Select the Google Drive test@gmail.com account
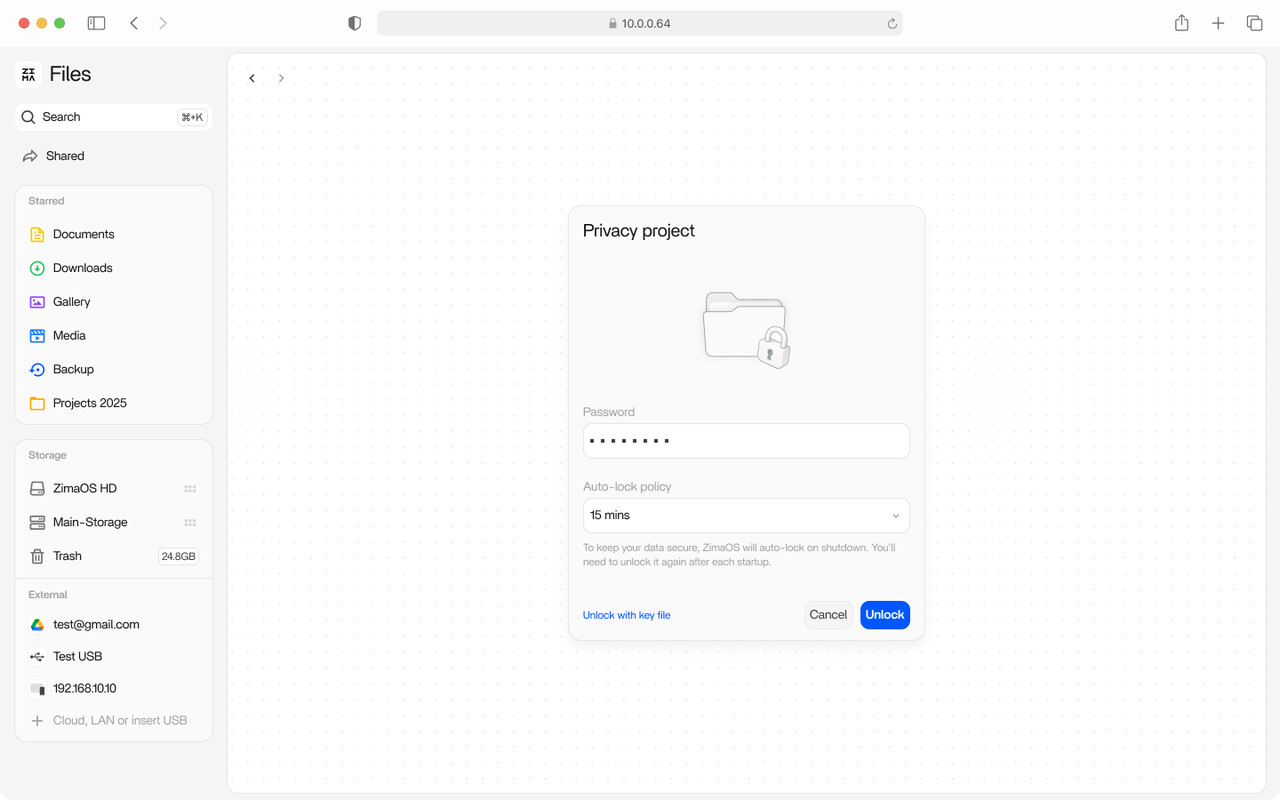Screen dimensions: 1280x800 pos(95,624)
